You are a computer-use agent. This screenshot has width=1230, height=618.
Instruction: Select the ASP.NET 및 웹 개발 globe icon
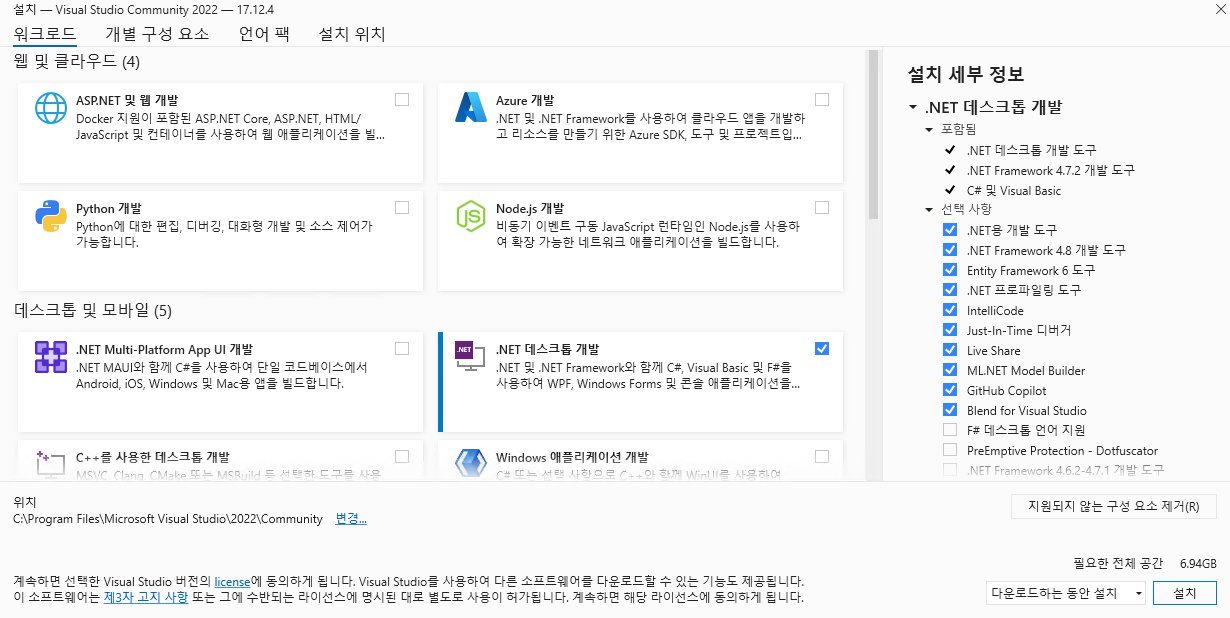click(x=51, y=107)
